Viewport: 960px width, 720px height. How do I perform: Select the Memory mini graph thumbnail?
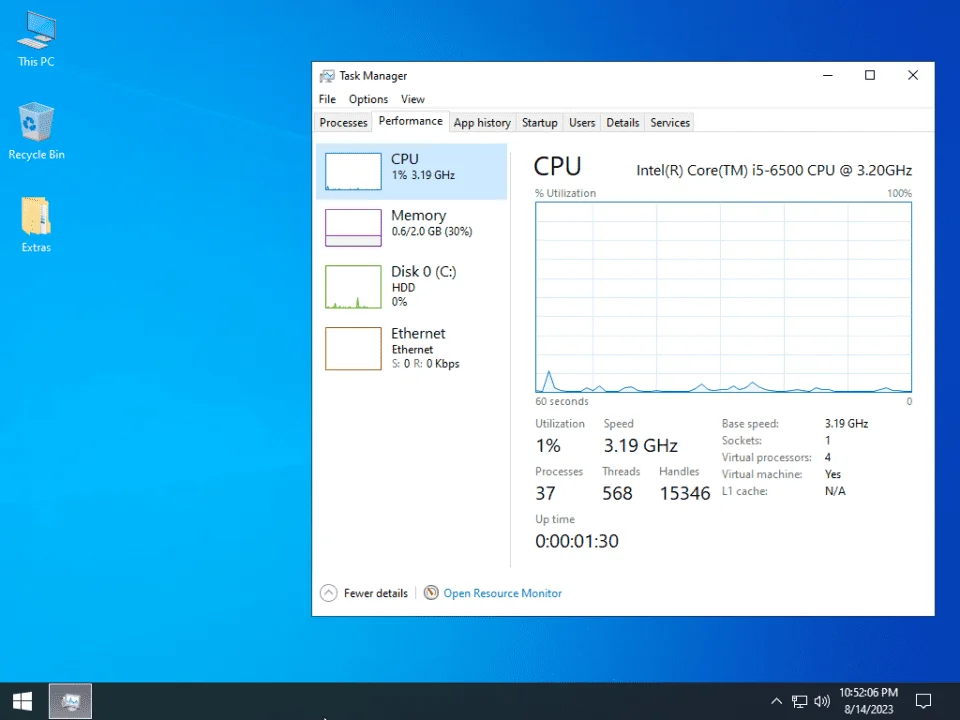[x=353, y=228]
